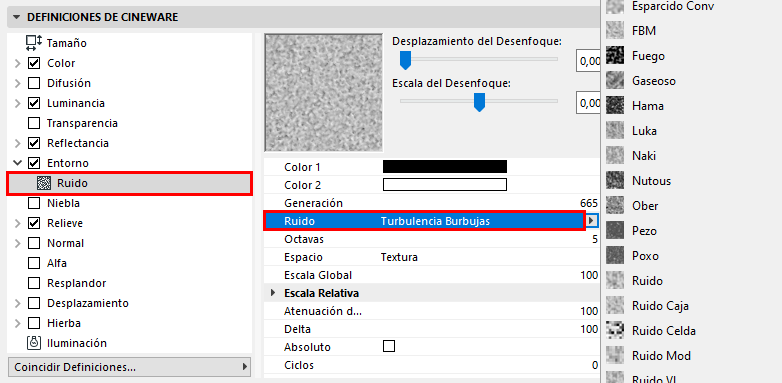Expand the Color tree node
The width and height of the screenshot is (782, 383).
(17, 63)
